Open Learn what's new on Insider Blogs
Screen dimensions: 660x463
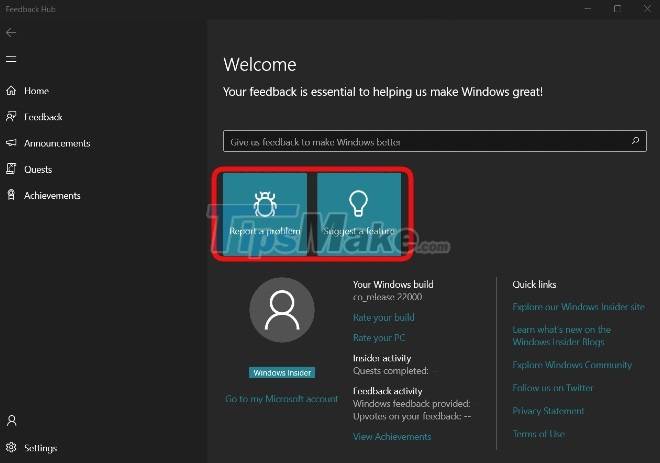point(562,335)
